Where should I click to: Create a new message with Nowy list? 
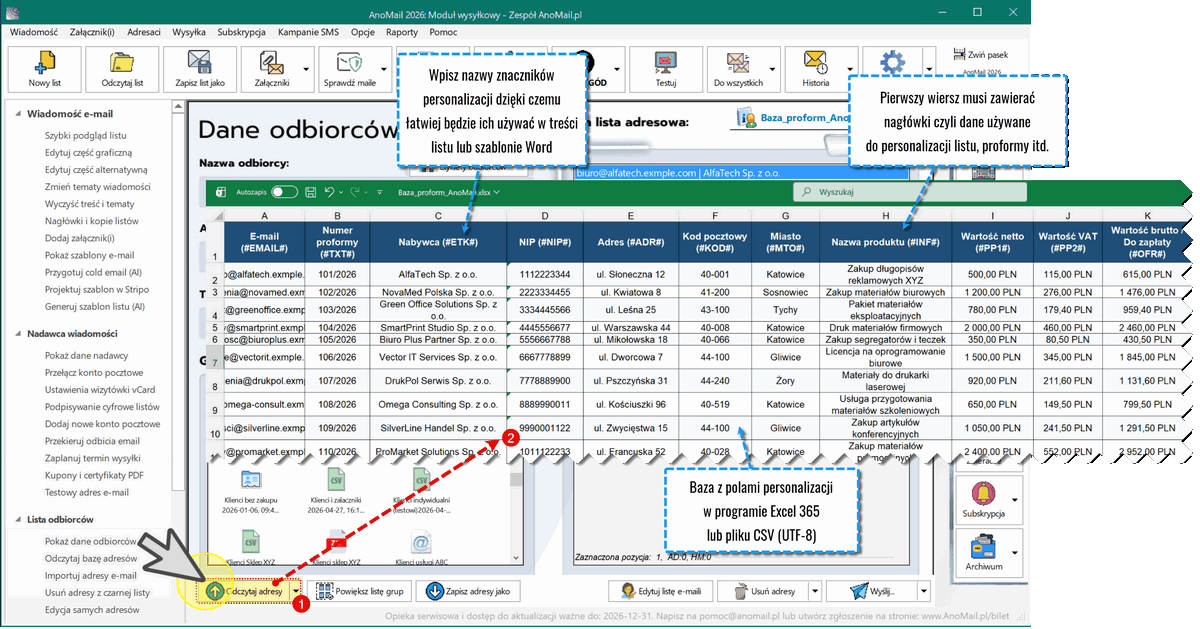(x=45, y=69)
